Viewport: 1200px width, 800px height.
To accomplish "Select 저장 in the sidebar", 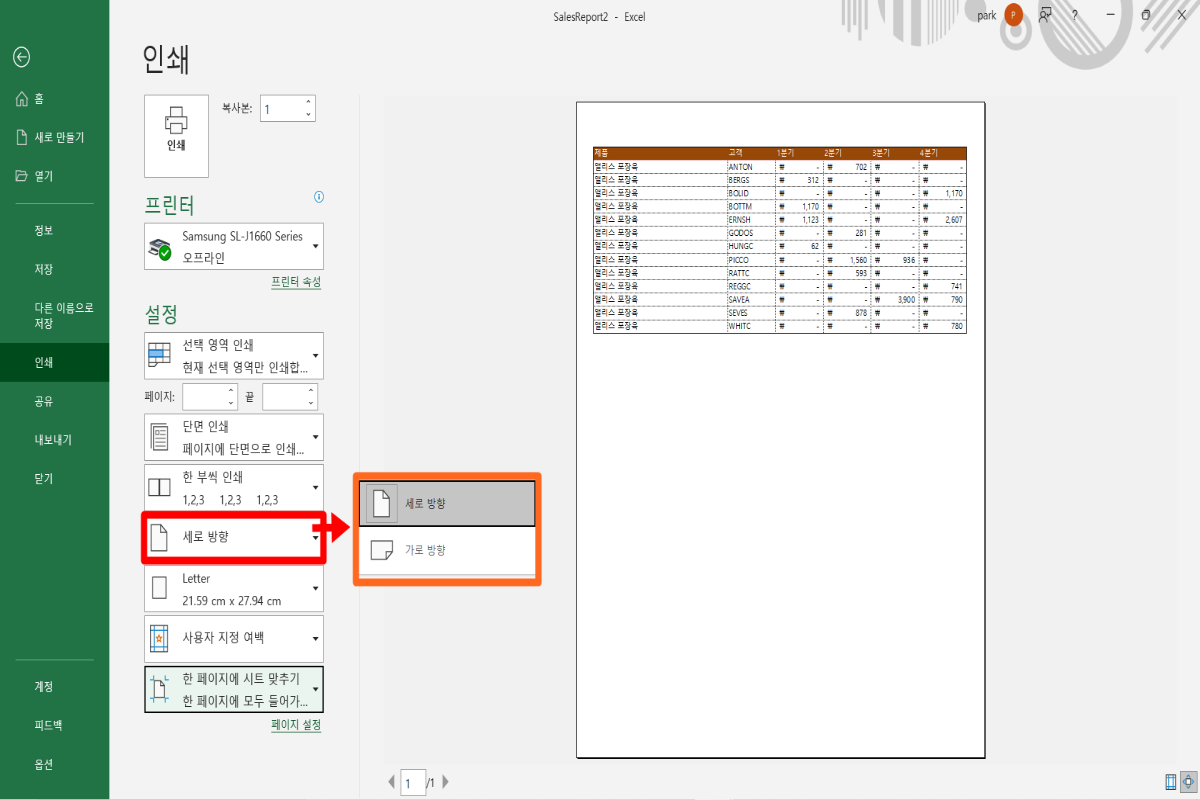I will 54,269.
